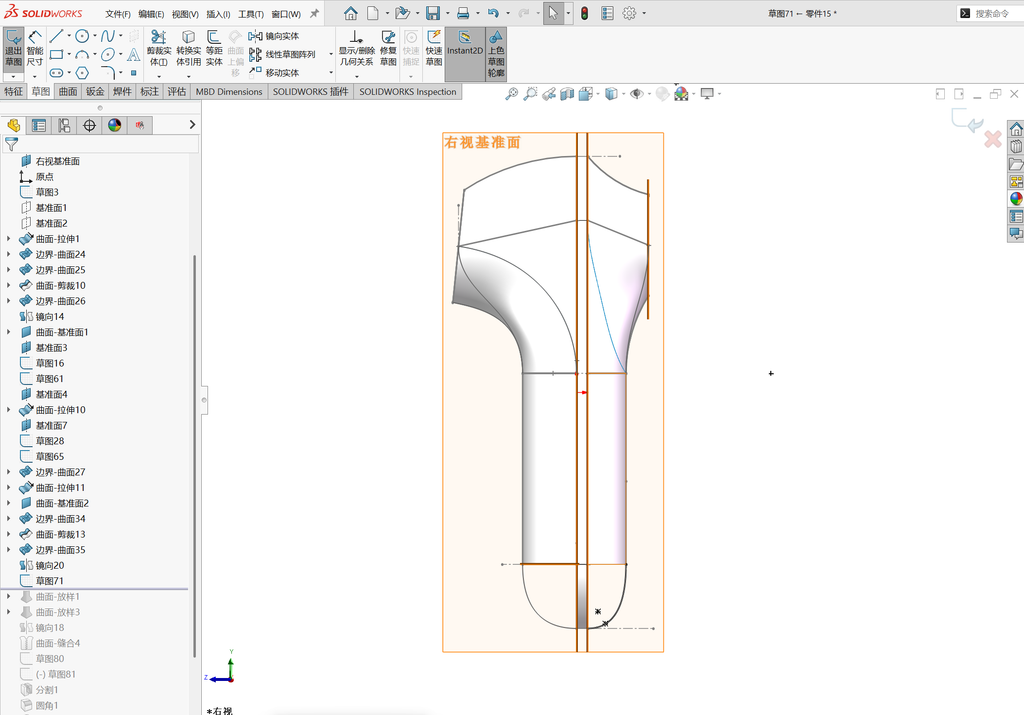Viewport: 1024px width, 715px height.
Task: Expand the 曲面-拉伸10 tree node
Action: point(8,410)
